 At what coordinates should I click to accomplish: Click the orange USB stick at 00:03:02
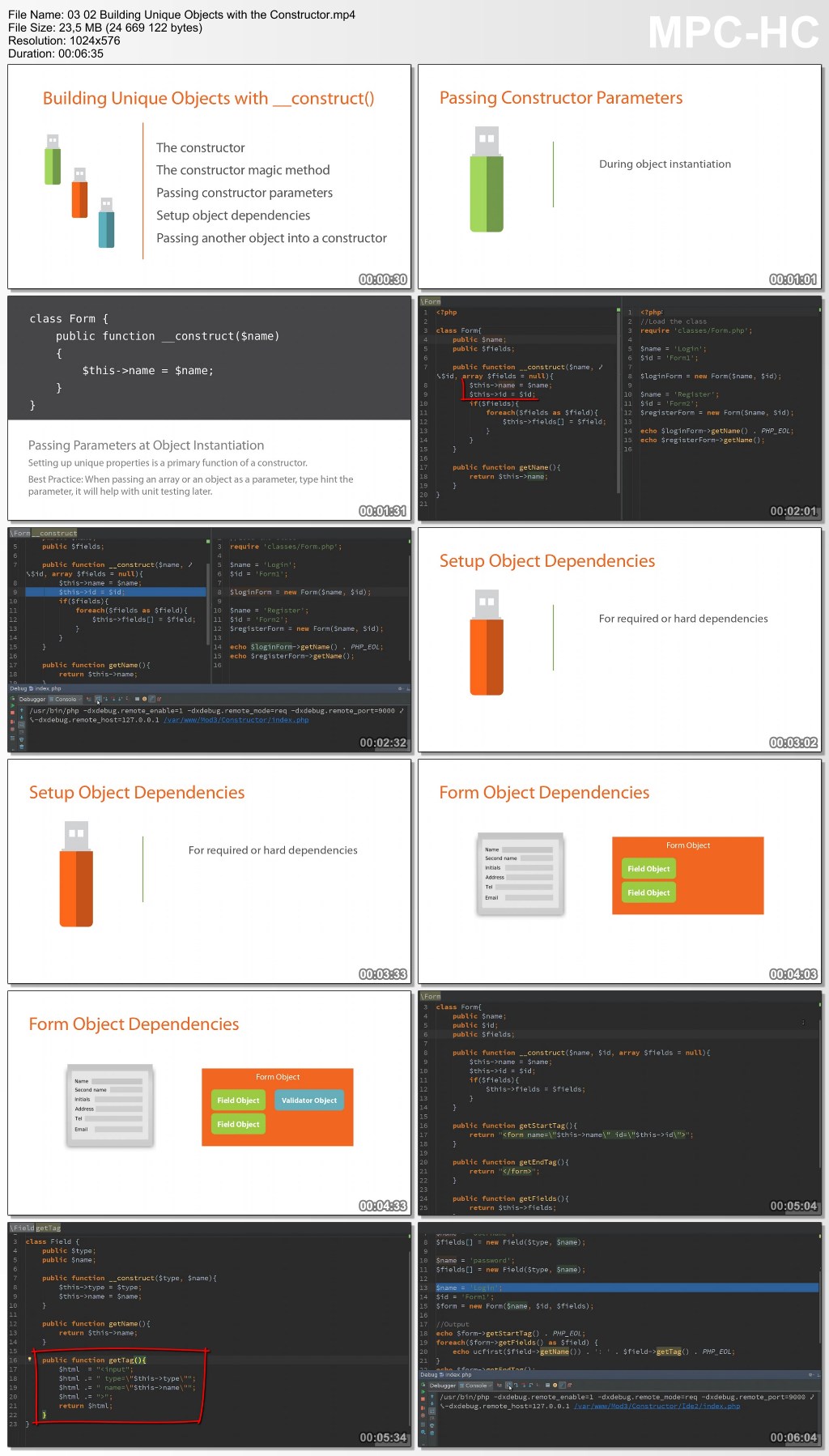pyautogui.click(x=487, y=642)
